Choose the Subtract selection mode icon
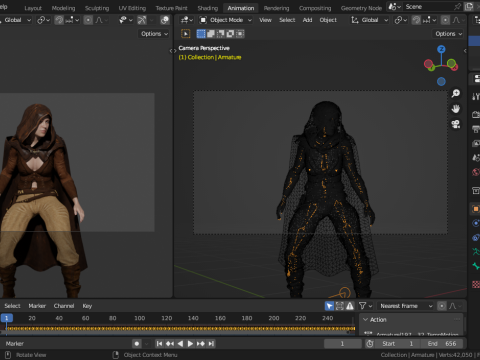 pos(220,34)
